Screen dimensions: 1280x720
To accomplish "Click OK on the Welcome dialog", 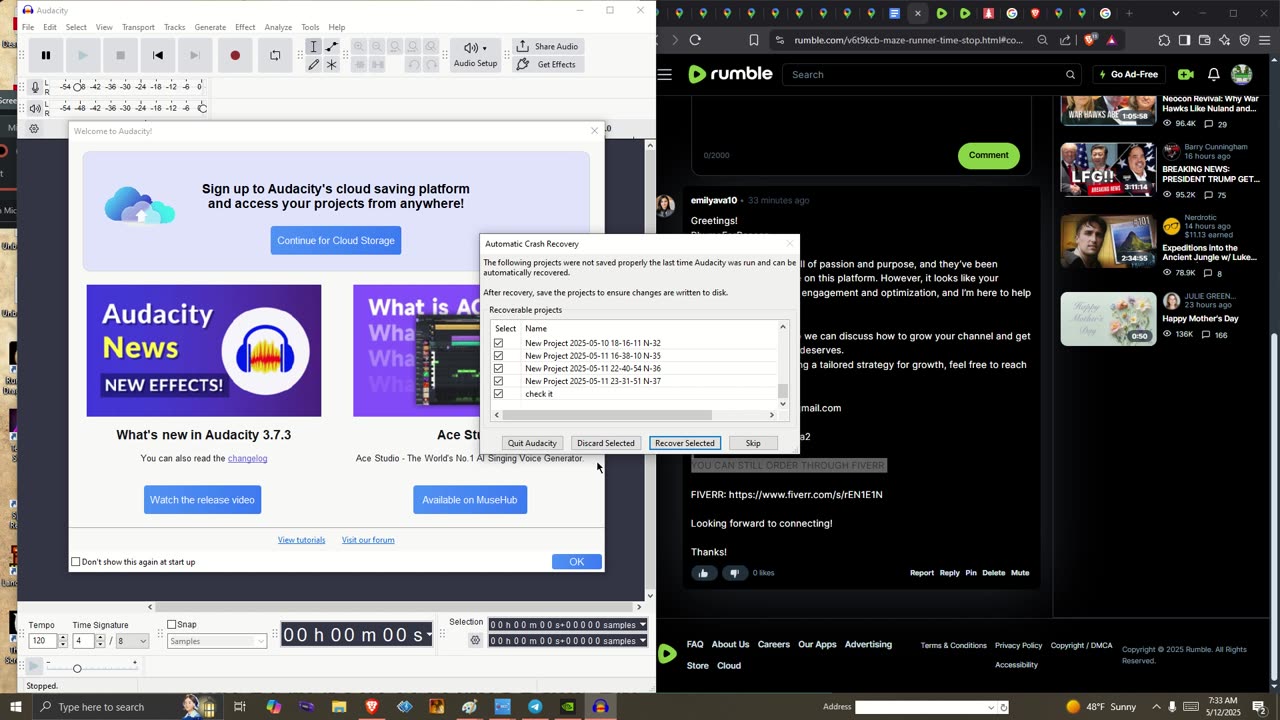I will point(577,562).
